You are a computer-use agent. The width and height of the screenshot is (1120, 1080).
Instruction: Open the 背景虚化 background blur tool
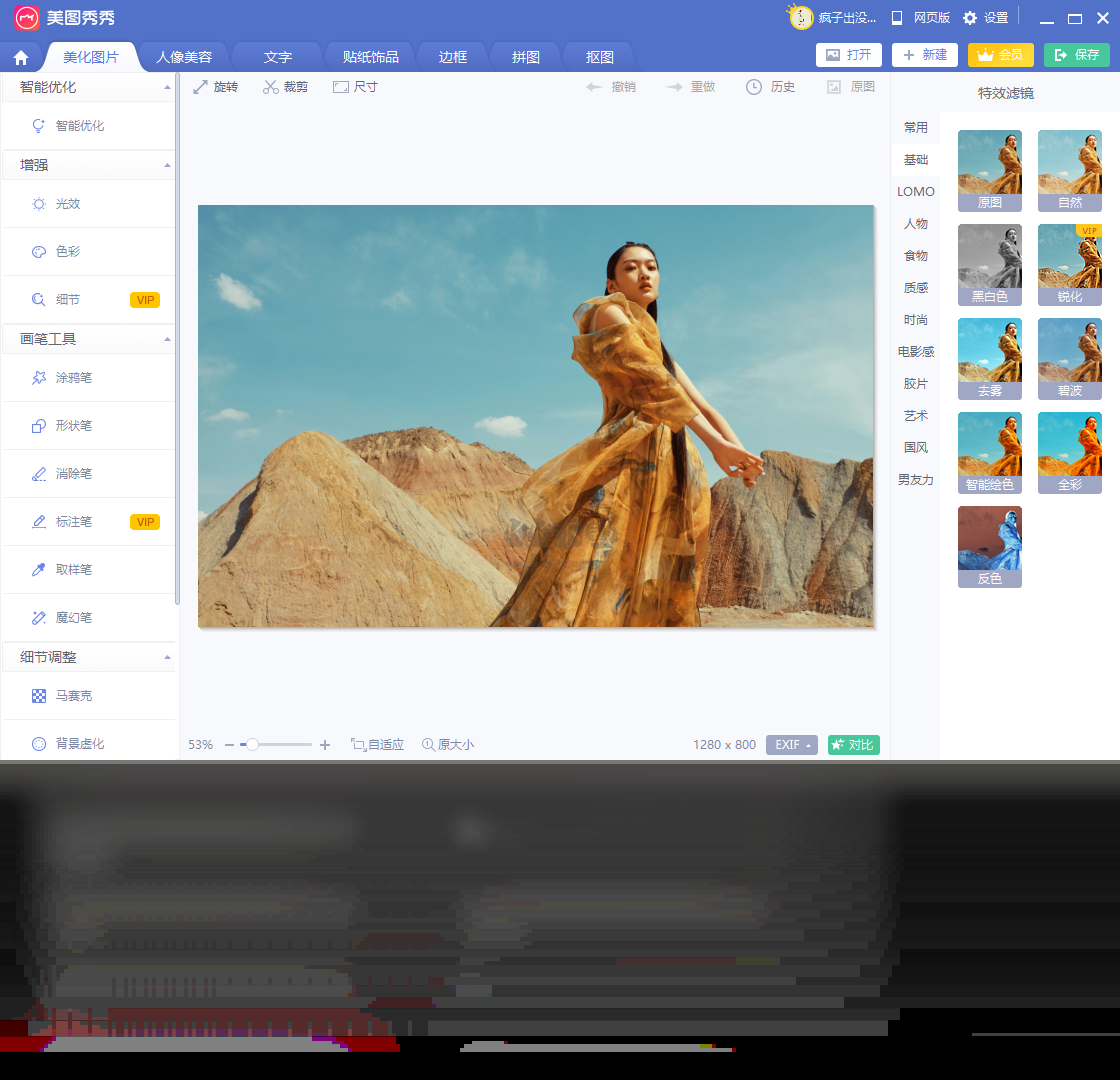[78, 743]
